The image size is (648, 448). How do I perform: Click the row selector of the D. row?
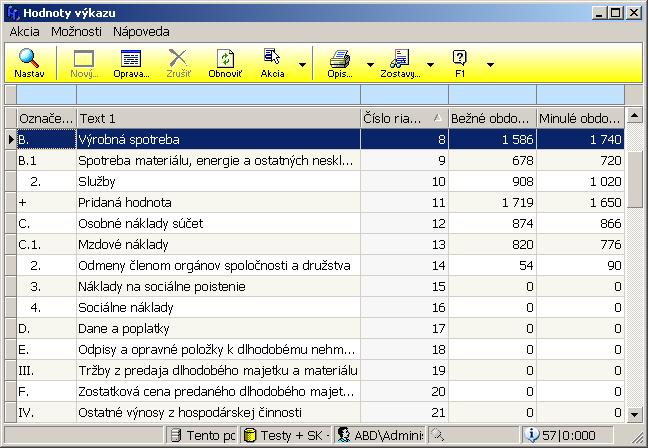pos(10,329)
